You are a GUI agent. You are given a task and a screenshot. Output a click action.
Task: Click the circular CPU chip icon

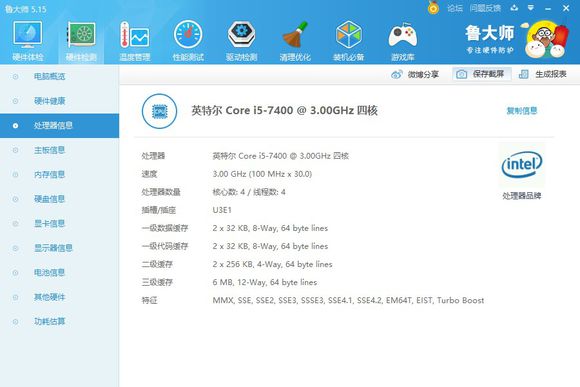click(x=159, y=111)
